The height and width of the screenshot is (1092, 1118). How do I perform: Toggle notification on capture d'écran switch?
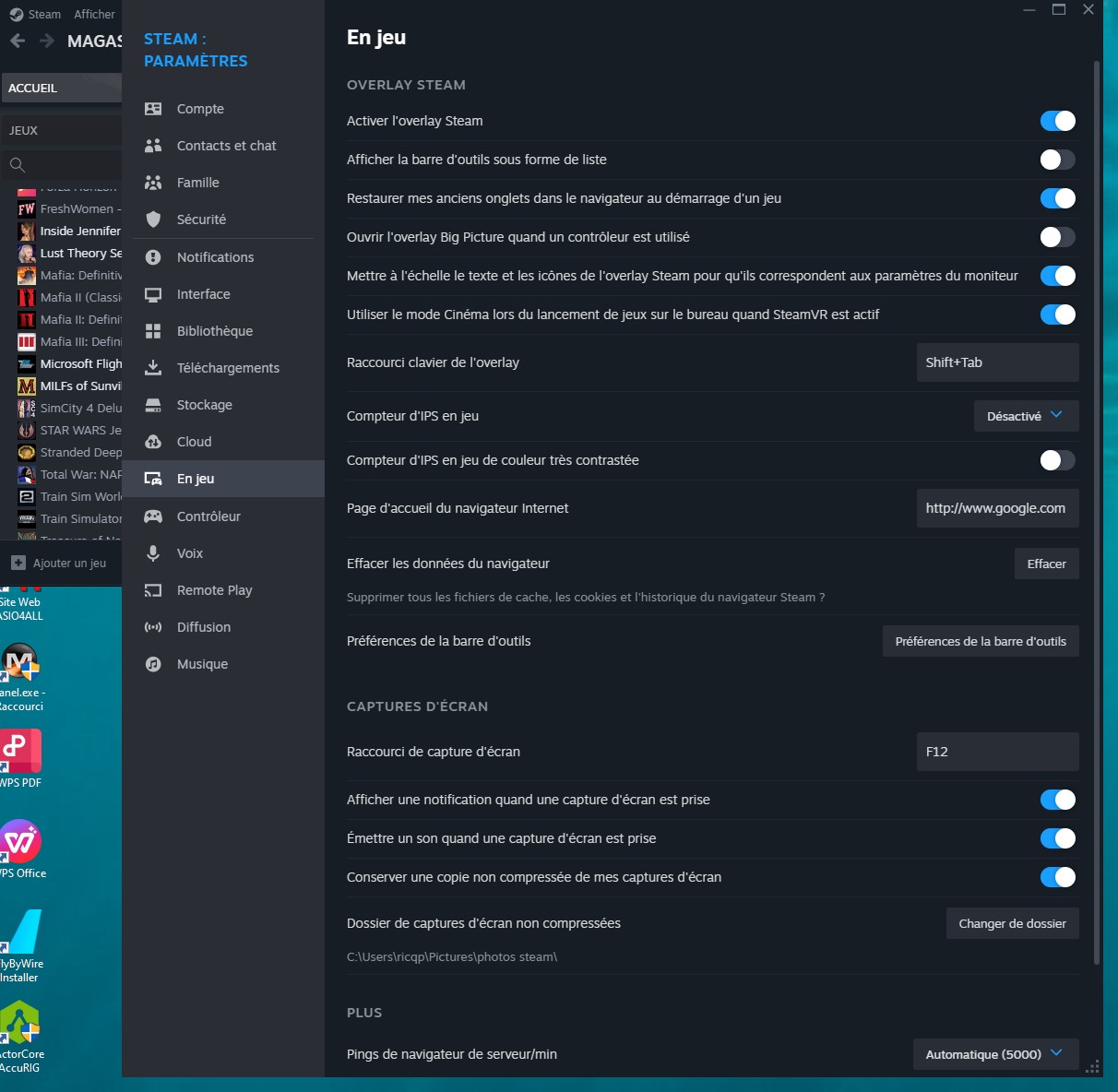(x=1058, y=800)
